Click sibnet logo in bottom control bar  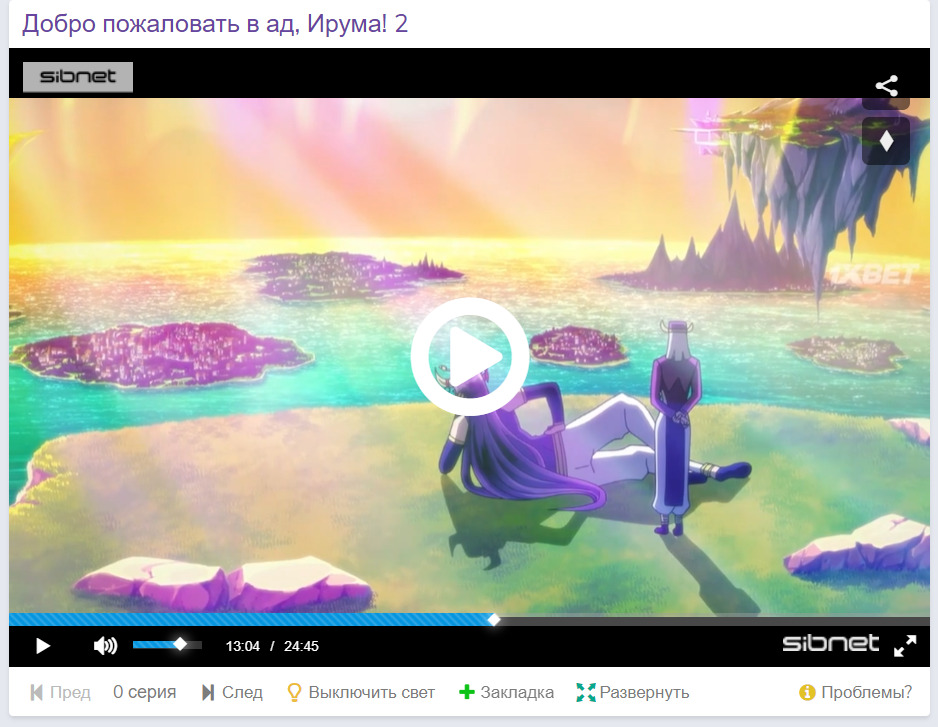[x=830, y=643]
